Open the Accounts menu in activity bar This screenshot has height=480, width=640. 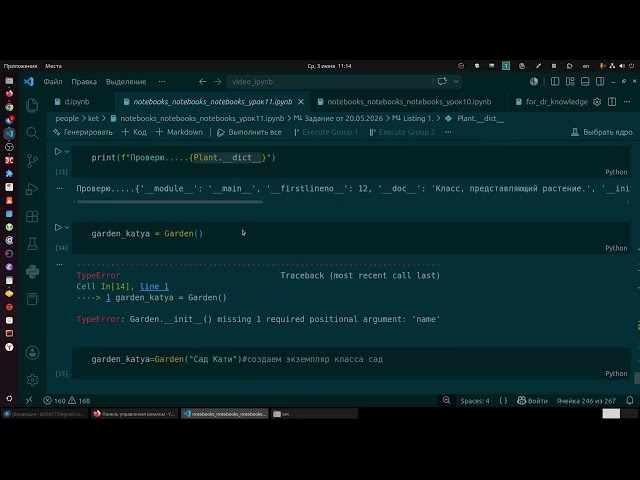(x=32, y=353)
